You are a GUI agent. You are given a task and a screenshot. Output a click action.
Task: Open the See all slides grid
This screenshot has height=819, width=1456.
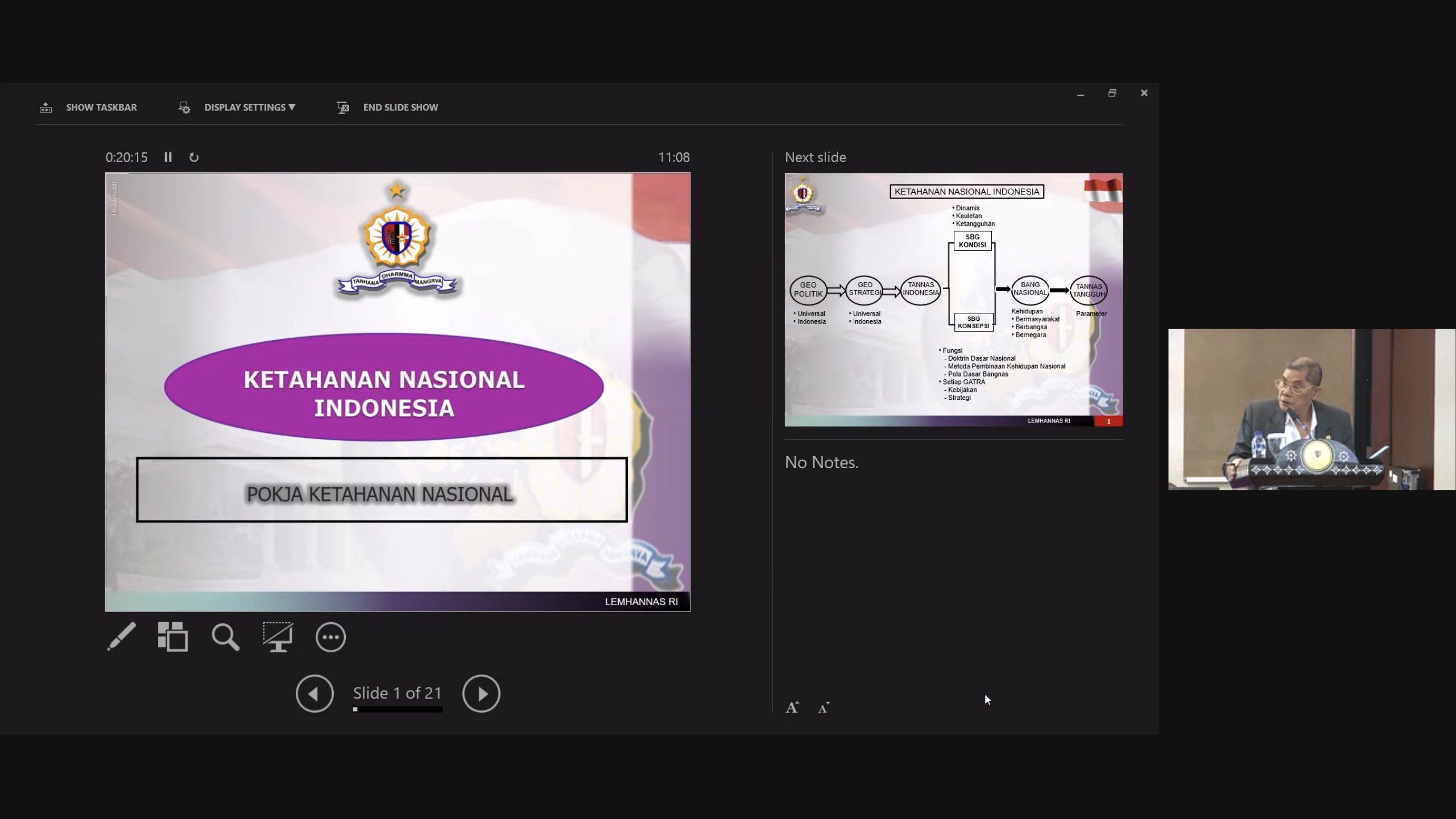(x=173, y=636)
